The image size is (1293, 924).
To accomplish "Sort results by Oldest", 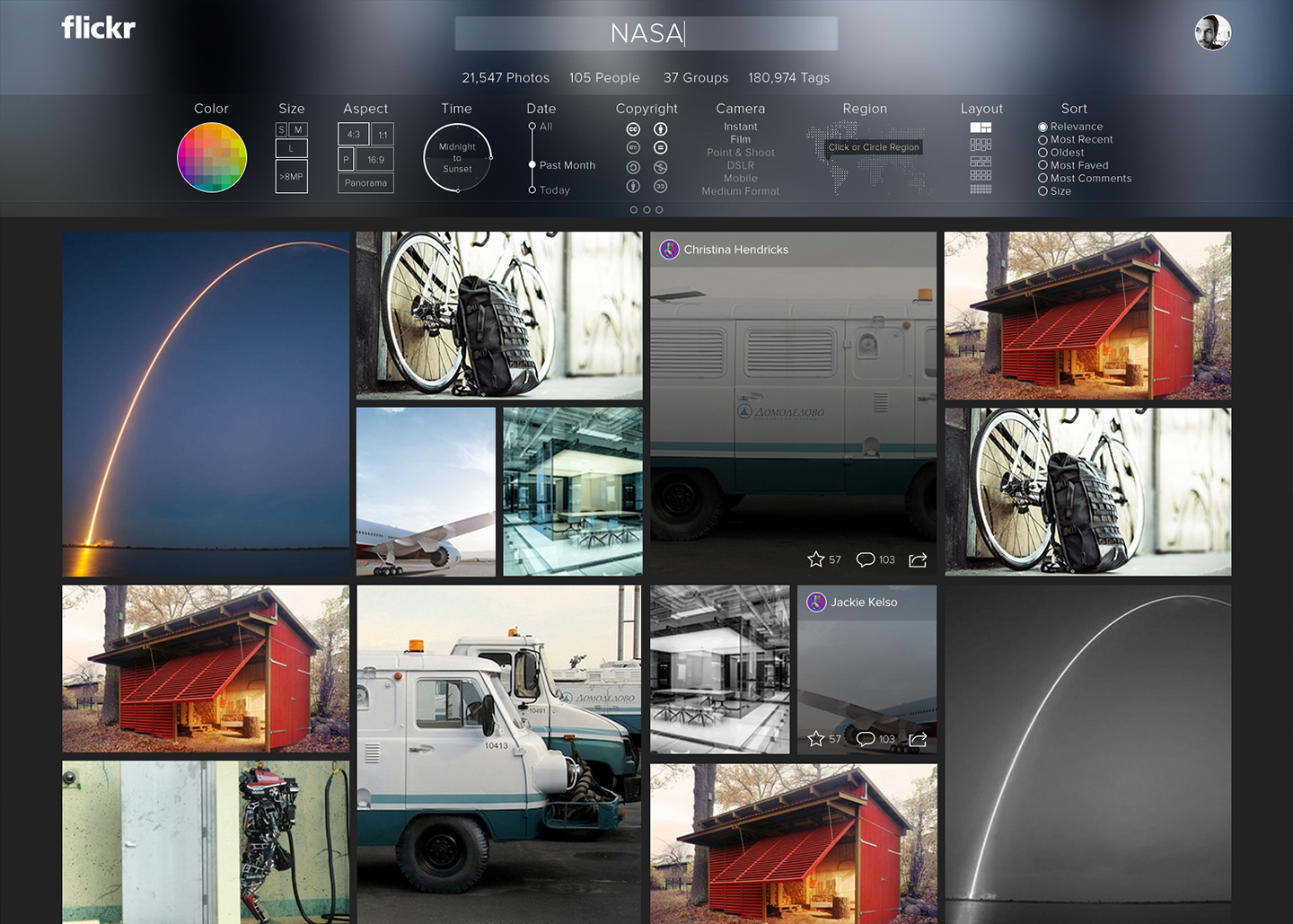I will [1061, 153].
